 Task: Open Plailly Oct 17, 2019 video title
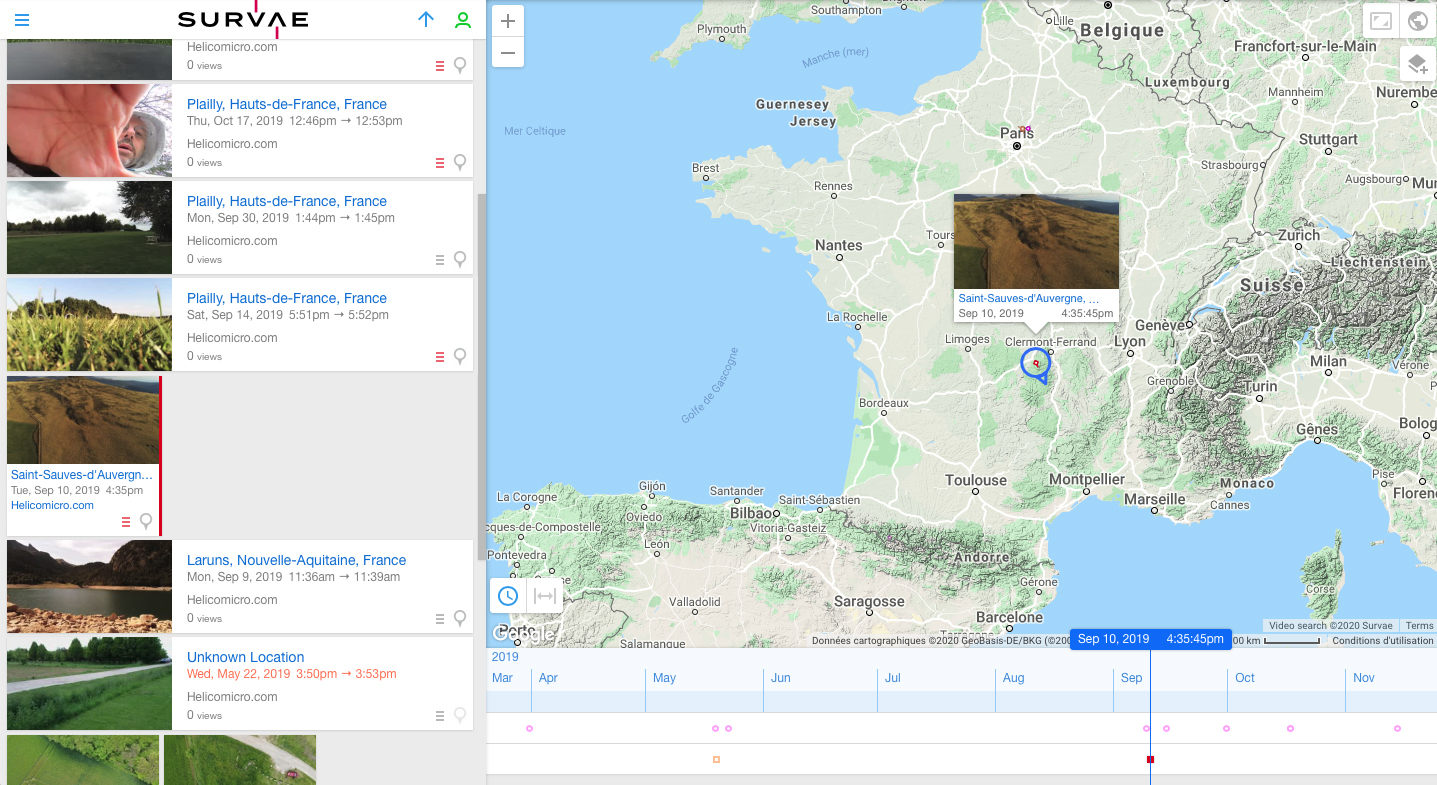(287, 104)
